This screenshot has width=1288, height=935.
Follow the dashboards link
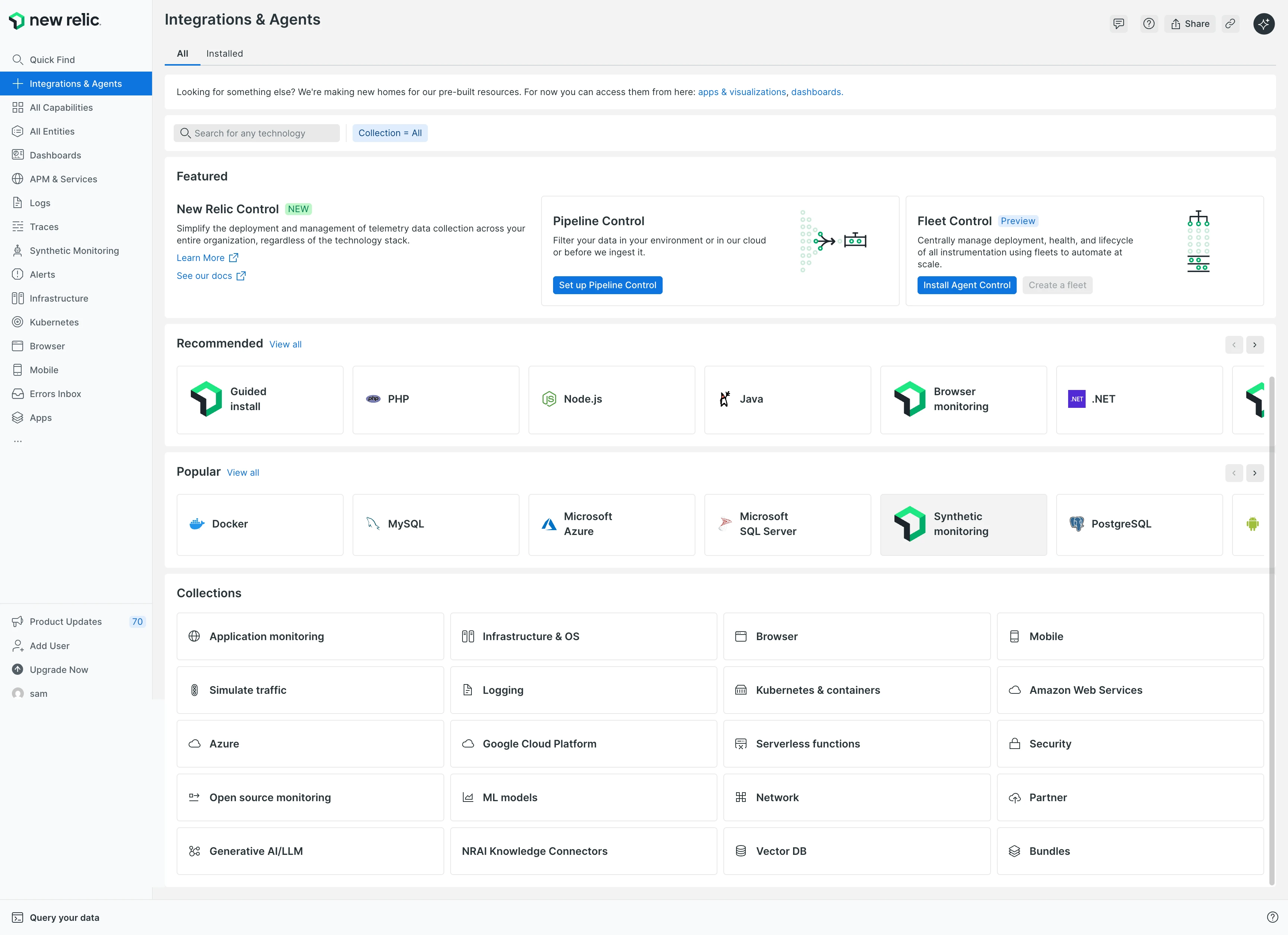click(x=816, y=92)
